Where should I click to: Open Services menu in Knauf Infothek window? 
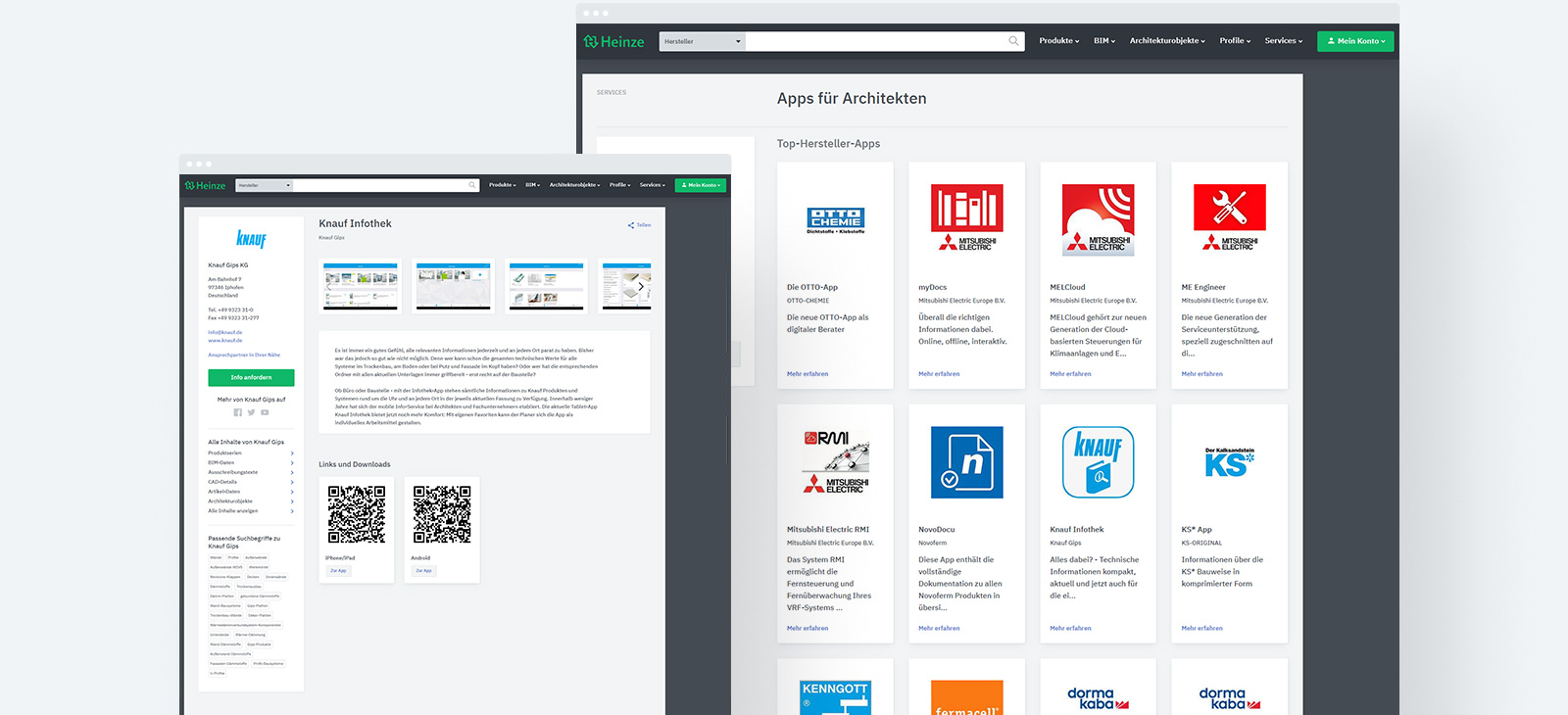653,185
